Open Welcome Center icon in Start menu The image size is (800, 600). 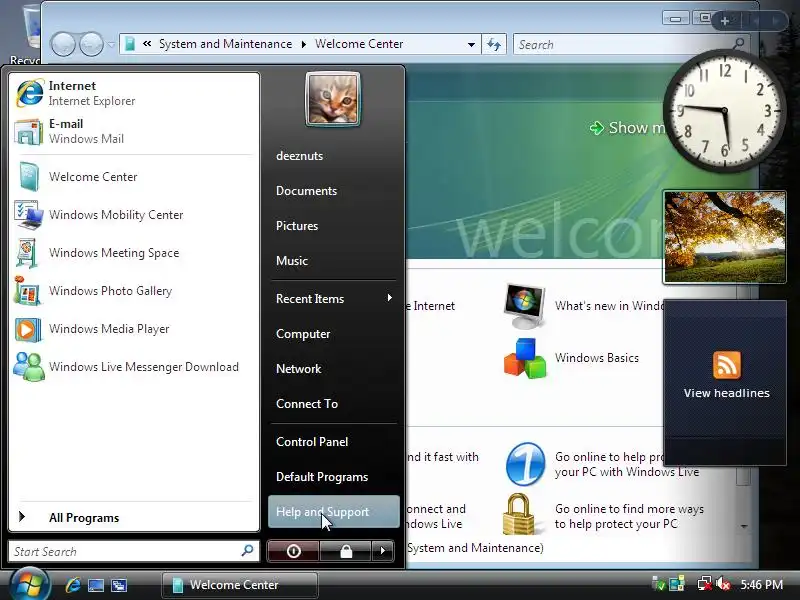[x=29, y=177]
